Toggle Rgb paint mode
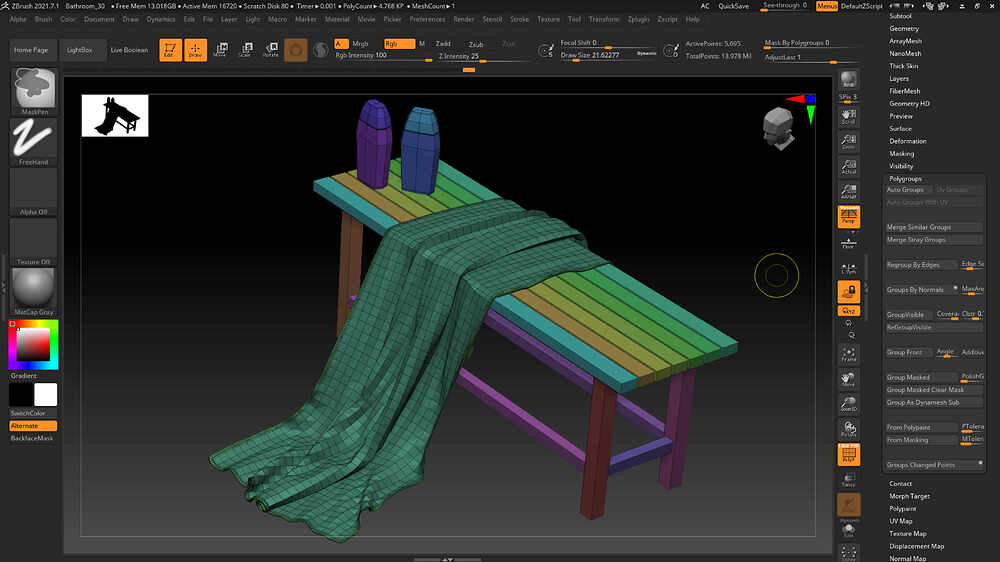Image resolution: width=1000 pixels, height=562 pixels. click(x=399, y=44)
